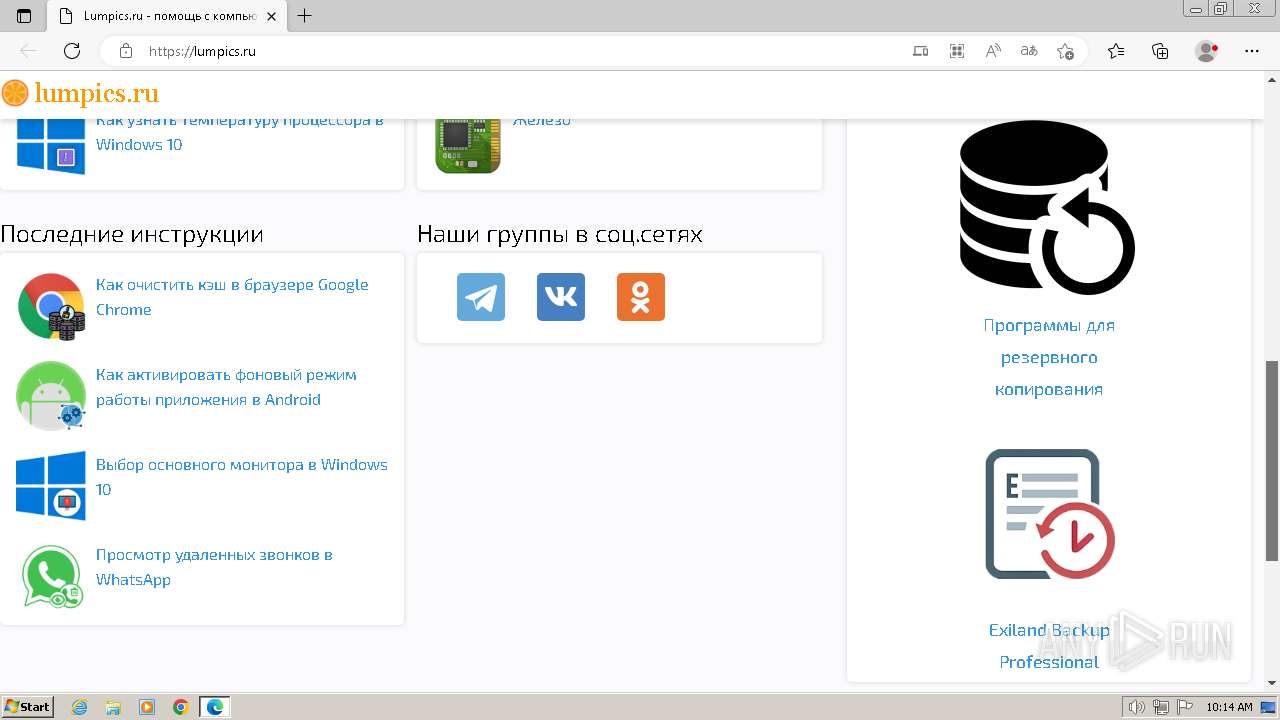The image size is (1280, 720).
Task: Add page to favorites star icon
Action: 1065,51
